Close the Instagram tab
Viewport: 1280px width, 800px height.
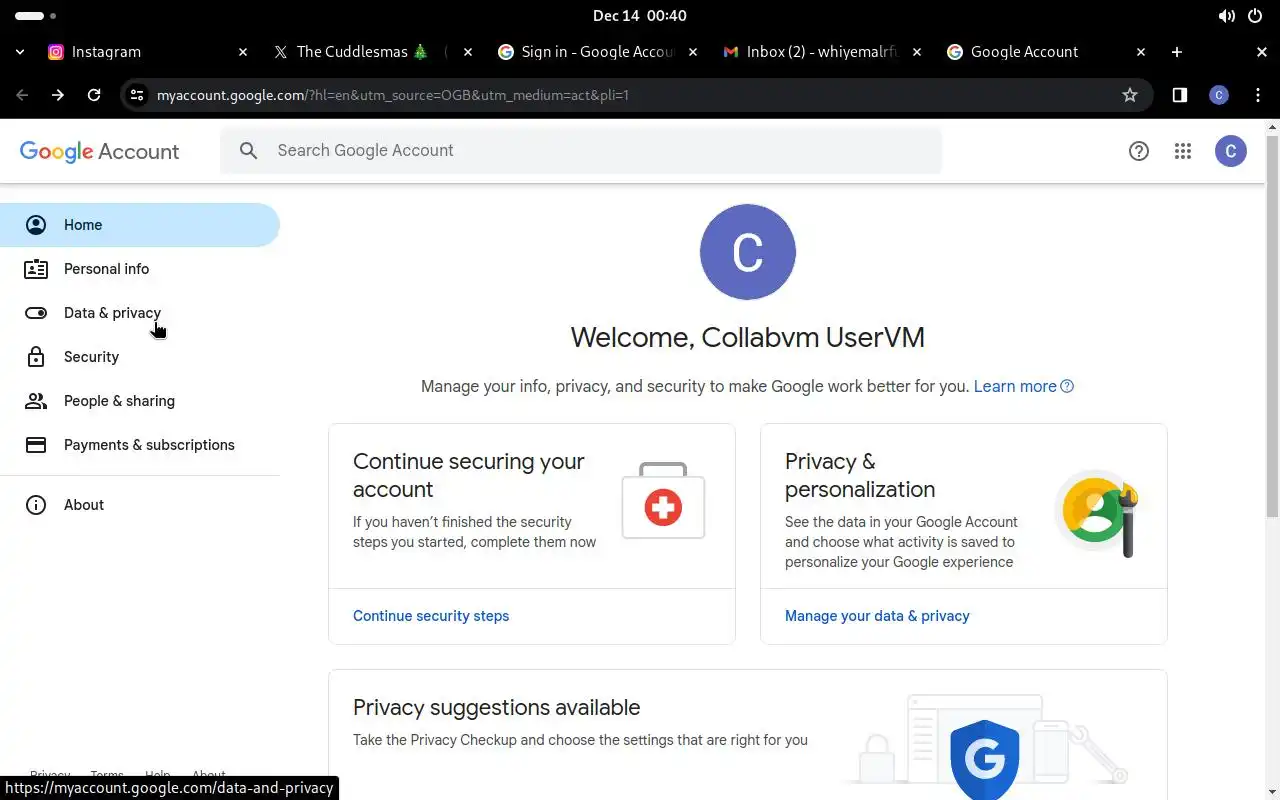tap(243, 52)
